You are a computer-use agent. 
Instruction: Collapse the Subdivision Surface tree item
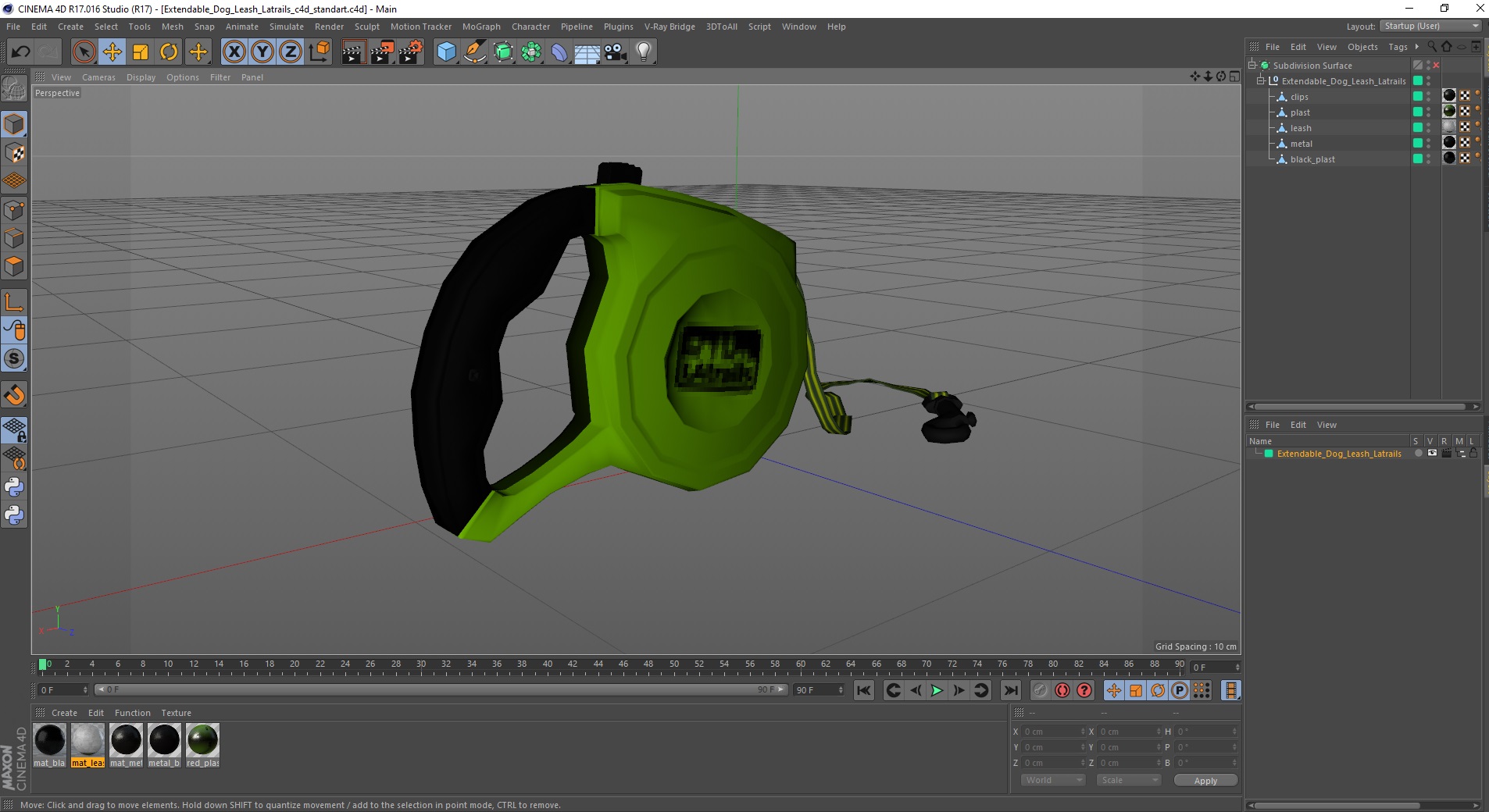pyautogui.click(x=1252, y=65)
